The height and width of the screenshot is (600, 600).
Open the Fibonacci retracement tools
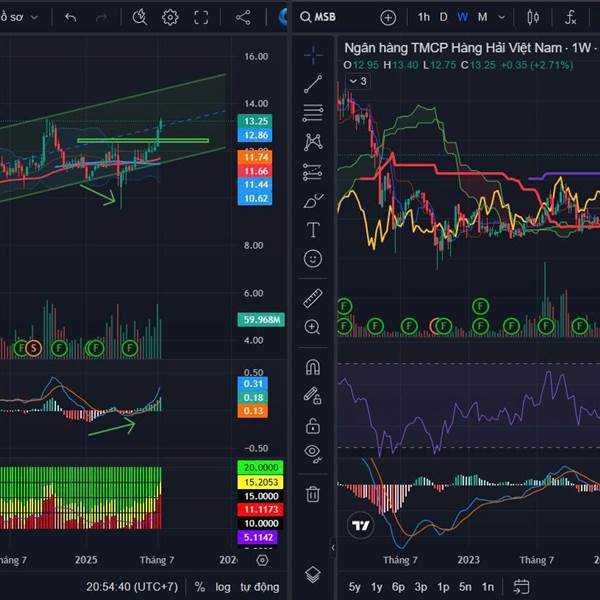(x=313, y=113)
